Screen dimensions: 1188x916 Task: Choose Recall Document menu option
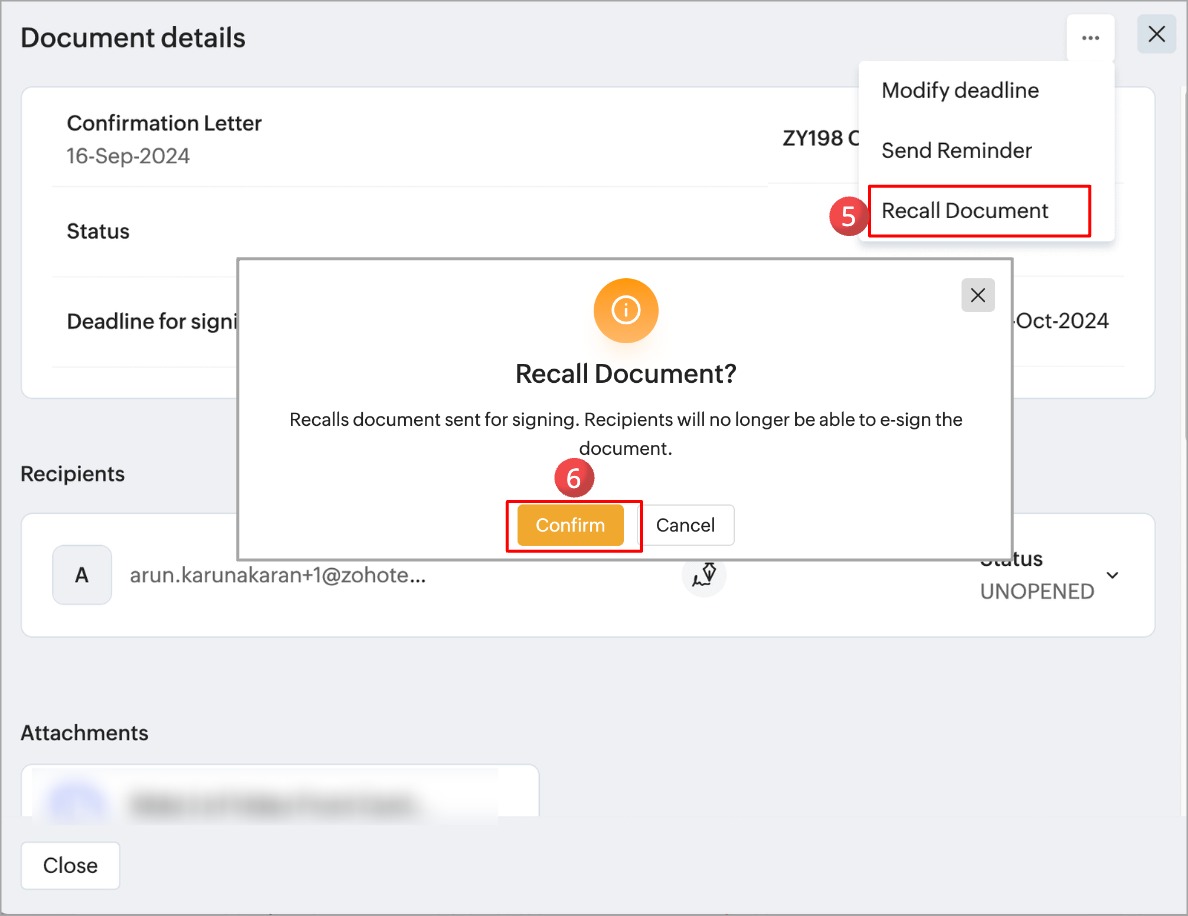[965, 210]
